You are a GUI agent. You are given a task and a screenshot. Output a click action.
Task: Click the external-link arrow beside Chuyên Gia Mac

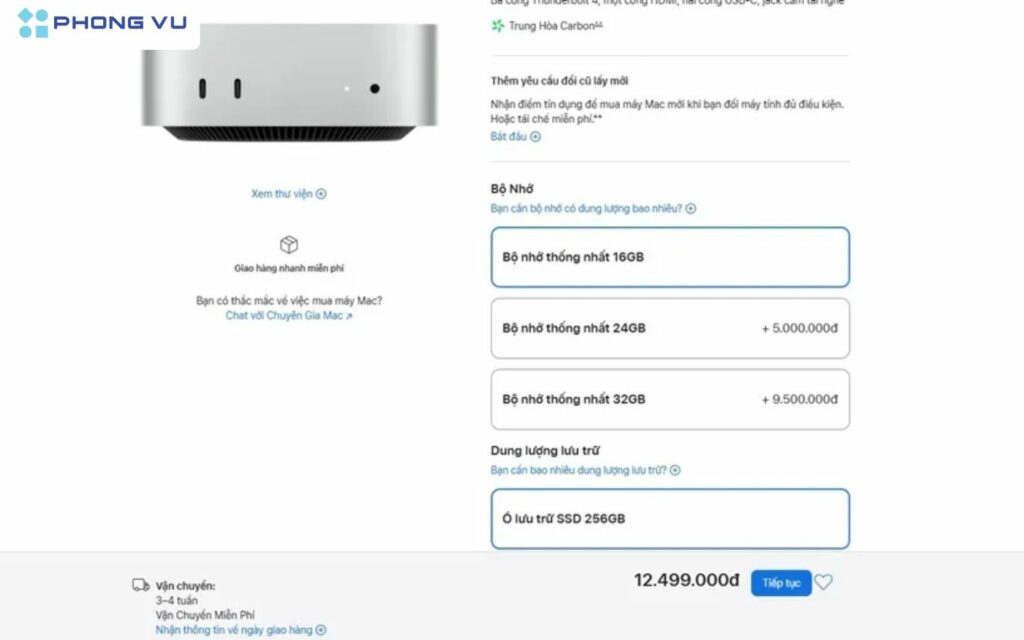(x=351, y=314)
